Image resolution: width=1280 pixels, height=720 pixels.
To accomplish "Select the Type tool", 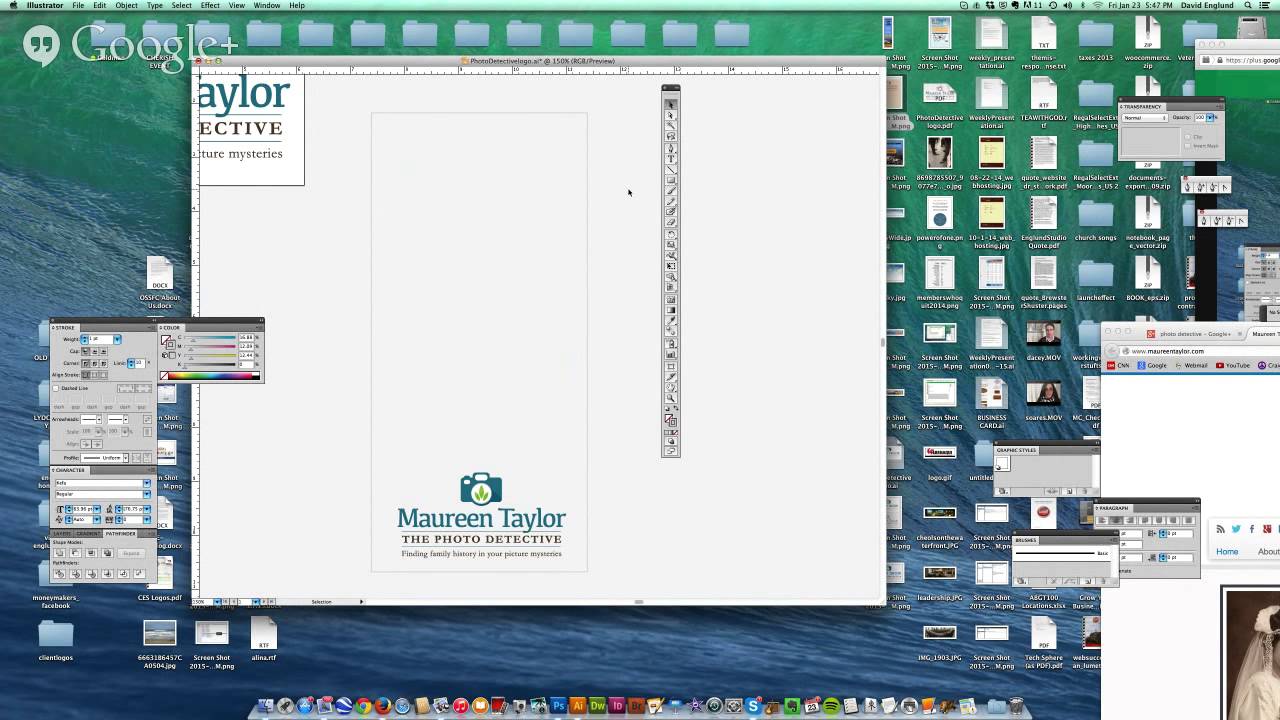I will [x=671, y=159].
